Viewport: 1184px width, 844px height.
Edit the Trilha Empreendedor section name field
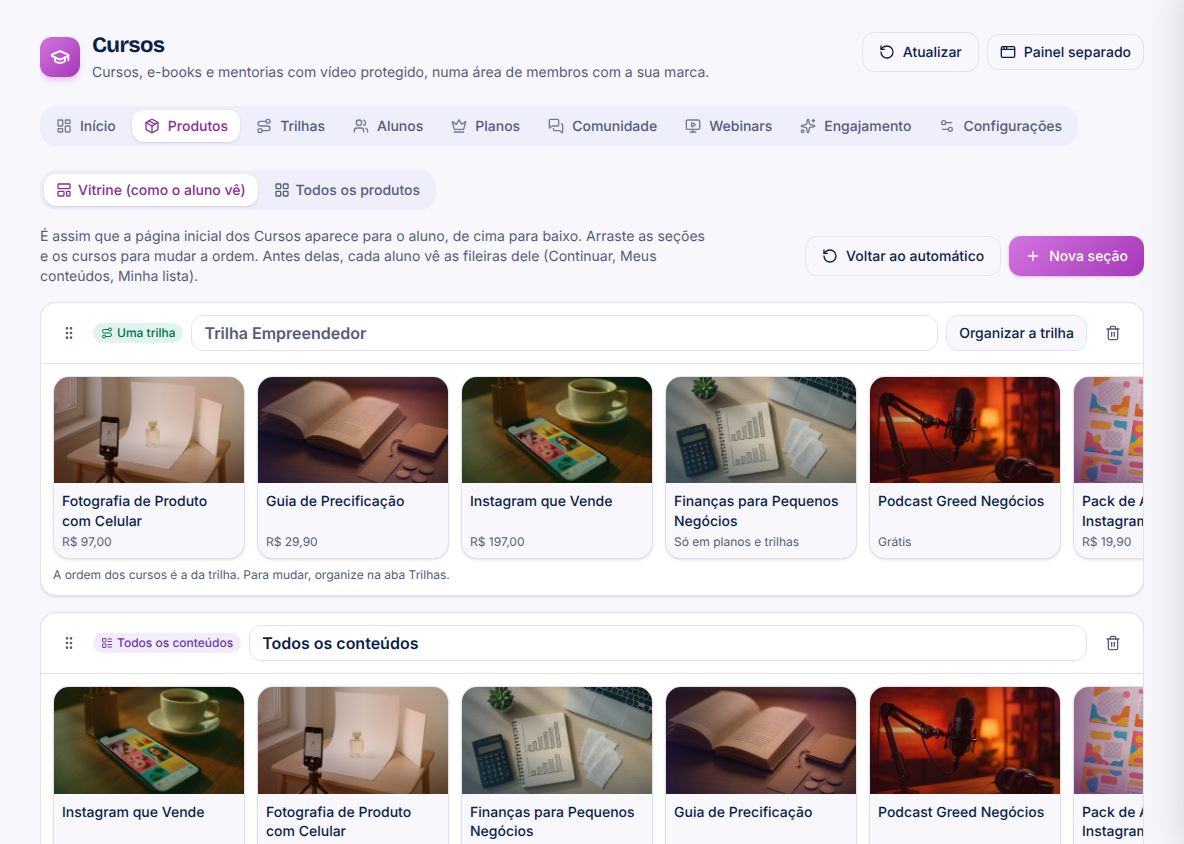click(x=564, y=333)
